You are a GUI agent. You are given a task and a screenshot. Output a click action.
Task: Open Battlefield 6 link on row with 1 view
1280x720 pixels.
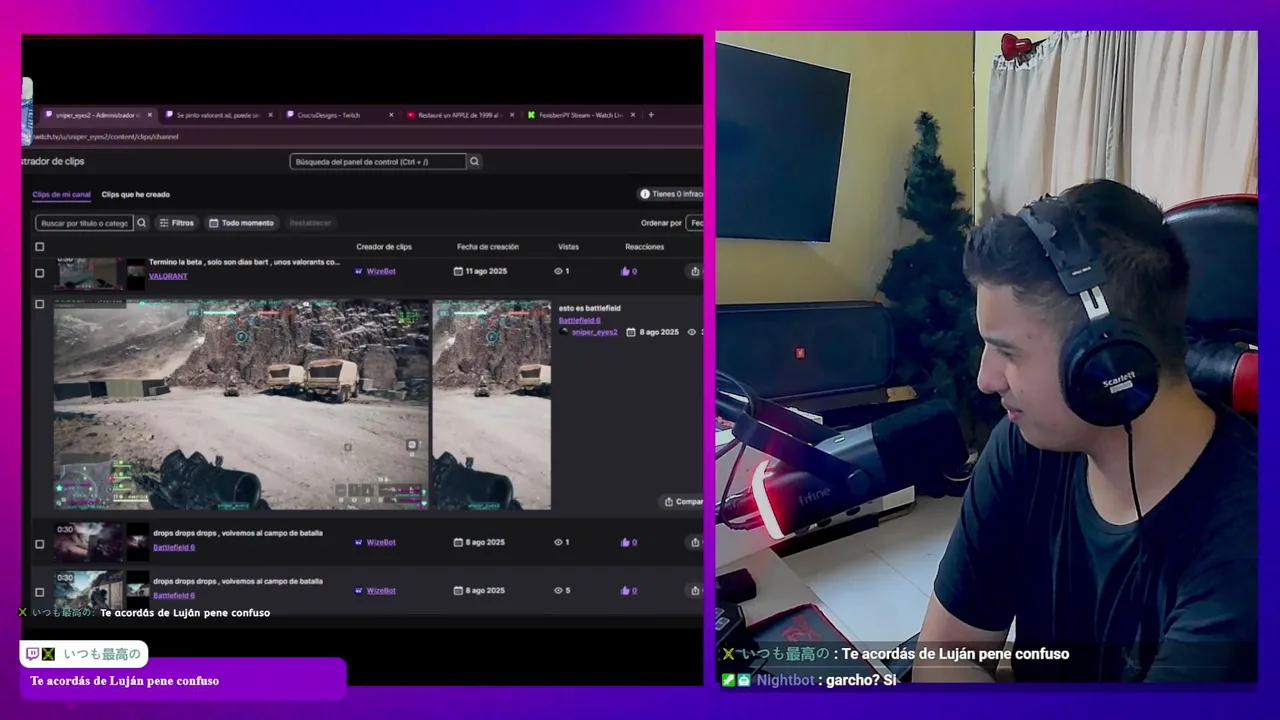[x=174, y=547]
